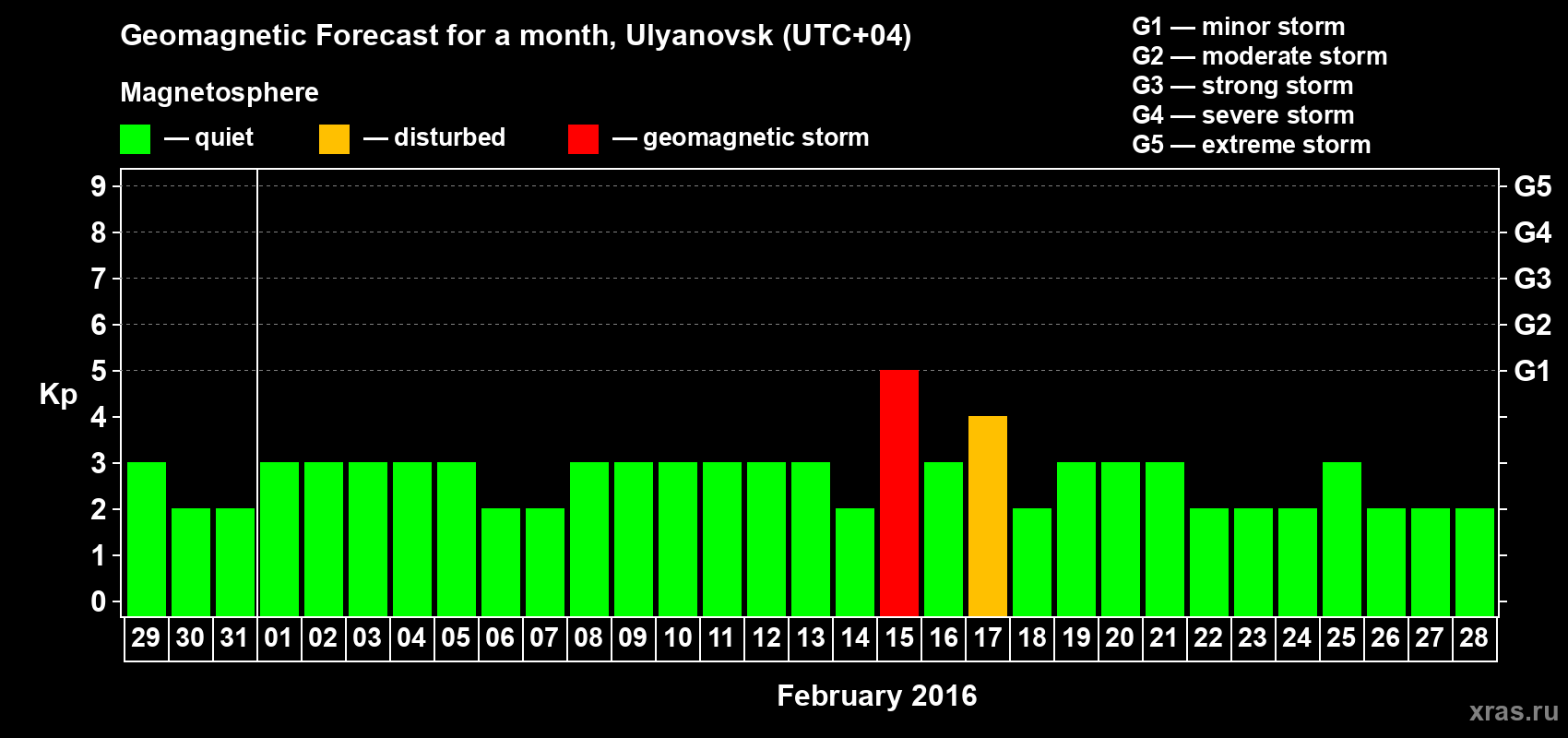Click the 'Magnetosphere' heading
This screenshot has height=738, width=1568.
(220, 92)
